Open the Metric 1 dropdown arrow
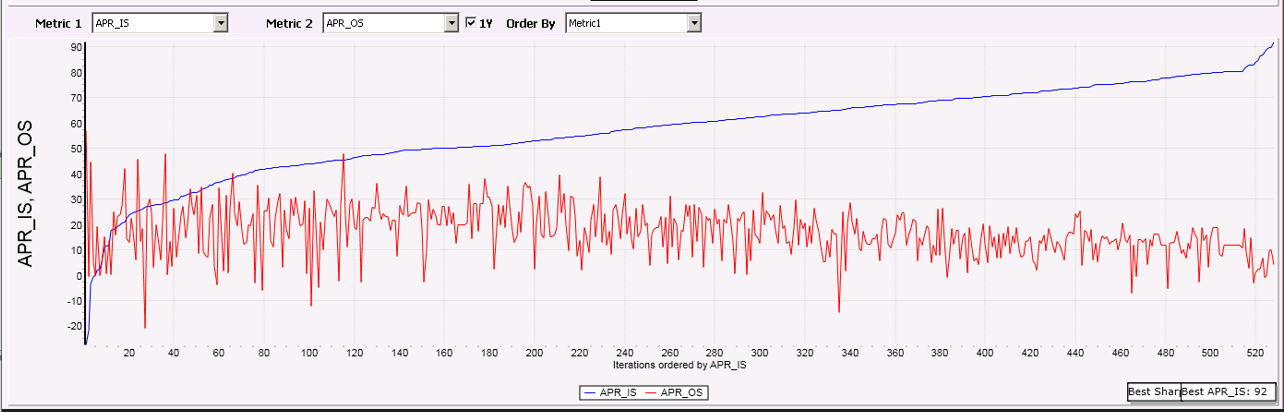 click(221, 23)
